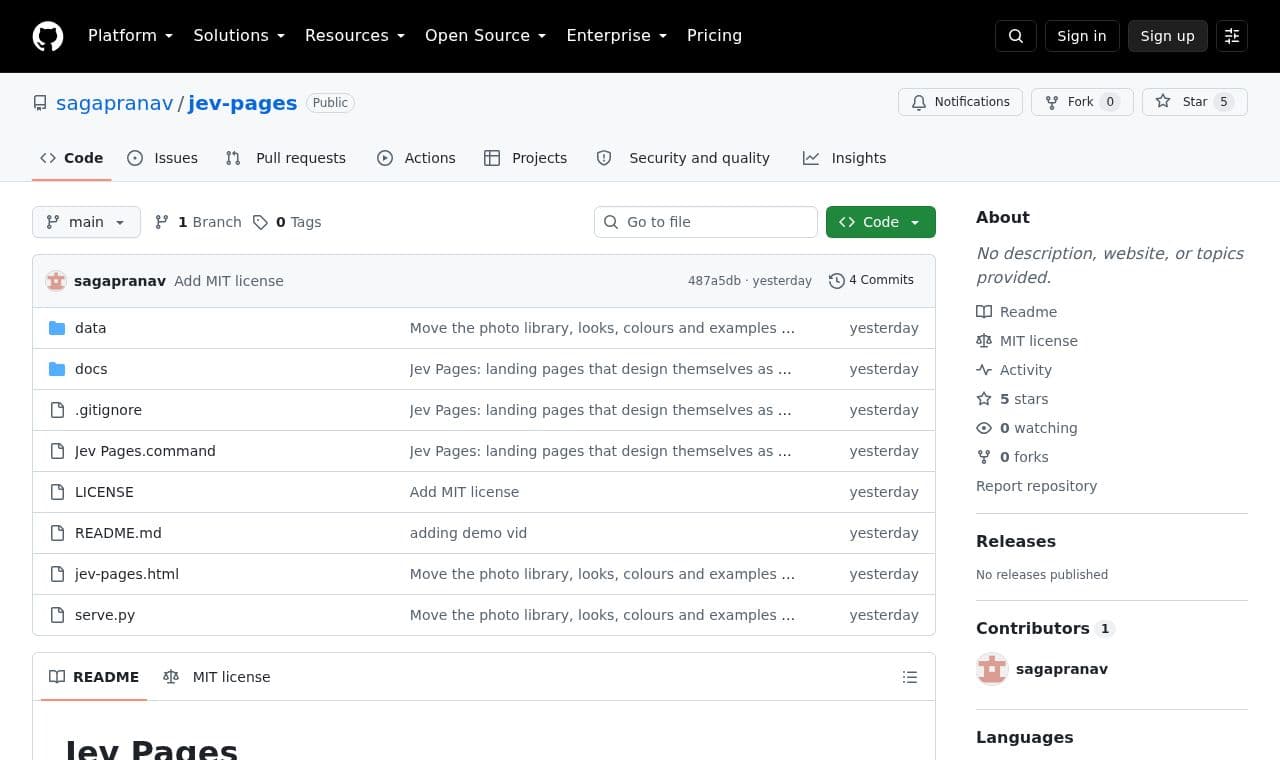Click the serve.py file icon
The image size is (1280, 760).
[57, 615]
